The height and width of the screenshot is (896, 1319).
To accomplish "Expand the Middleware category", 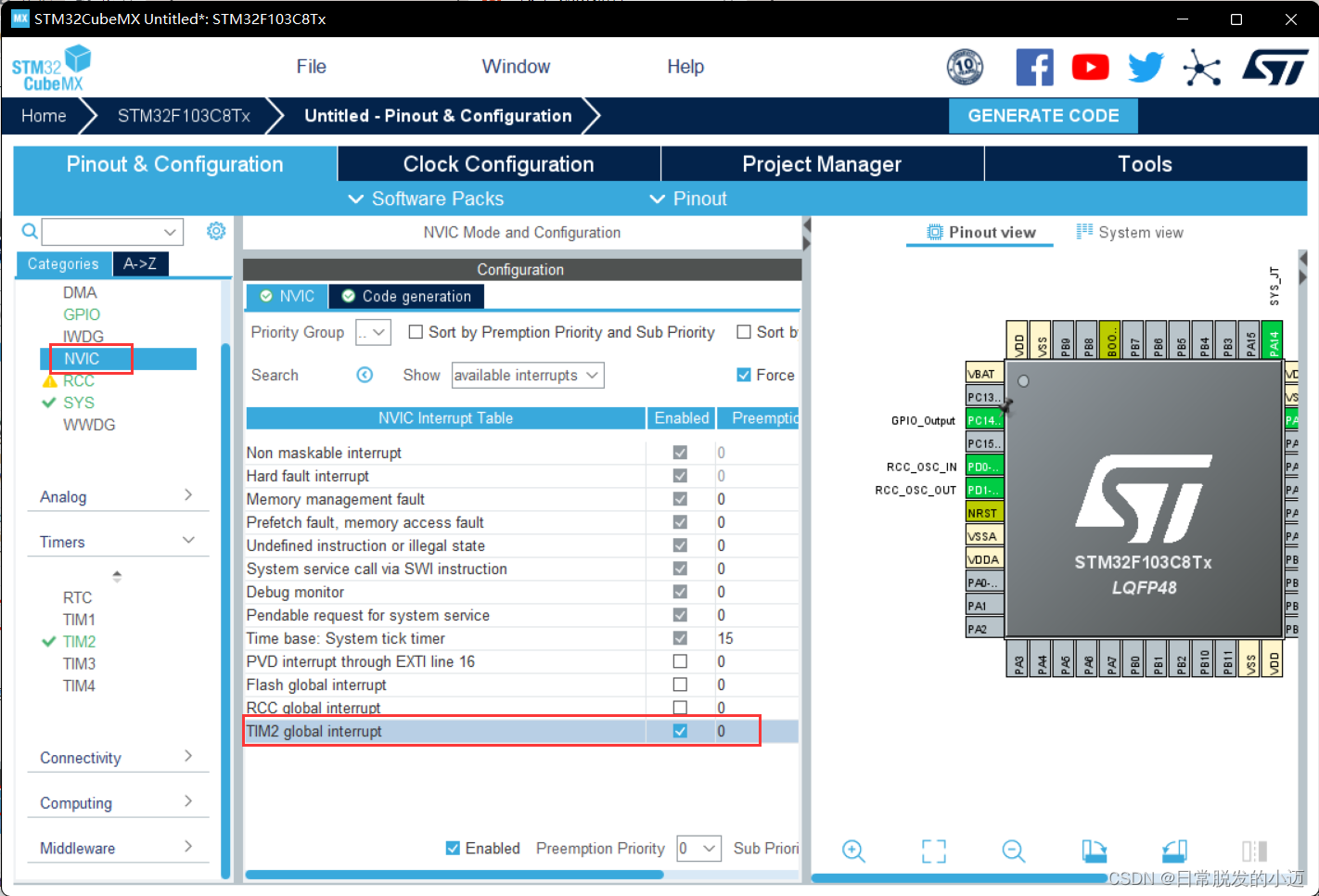I will (x=117, y=848).
